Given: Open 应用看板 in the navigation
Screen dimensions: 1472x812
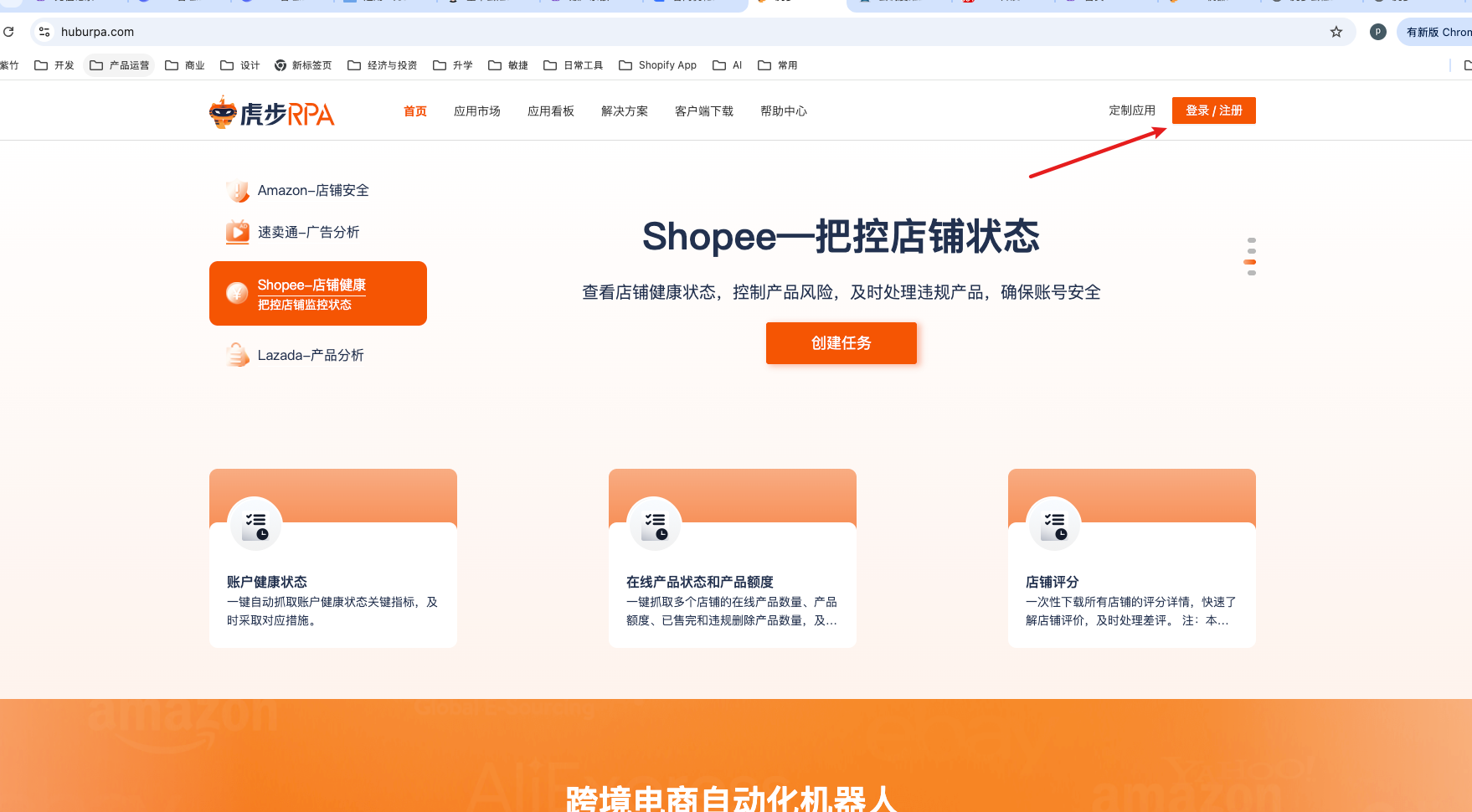Looking at the screenshot, I should tap(551, 111).
